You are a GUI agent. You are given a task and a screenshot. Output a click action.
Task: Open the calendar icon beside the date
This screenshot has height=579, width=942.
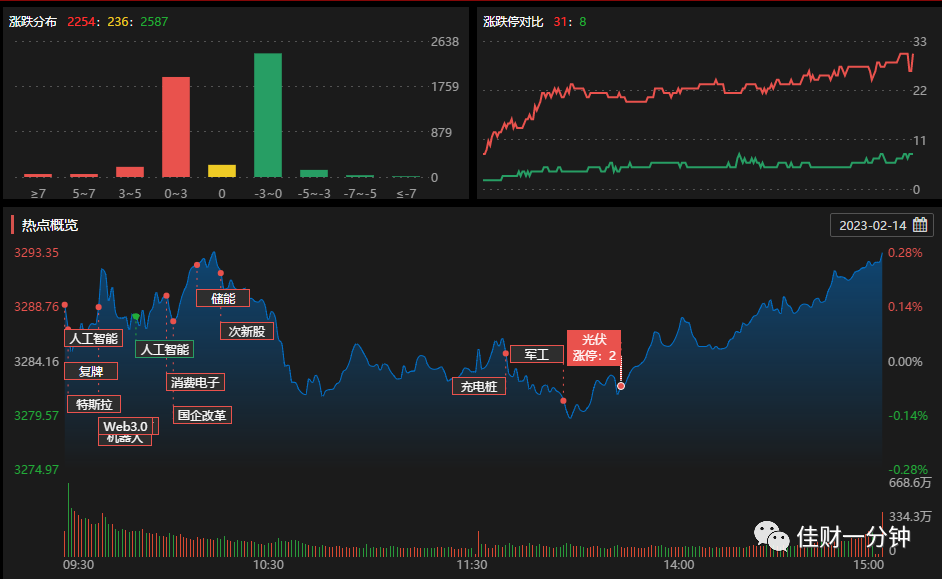pyautogui.click(x=920, y=225)
